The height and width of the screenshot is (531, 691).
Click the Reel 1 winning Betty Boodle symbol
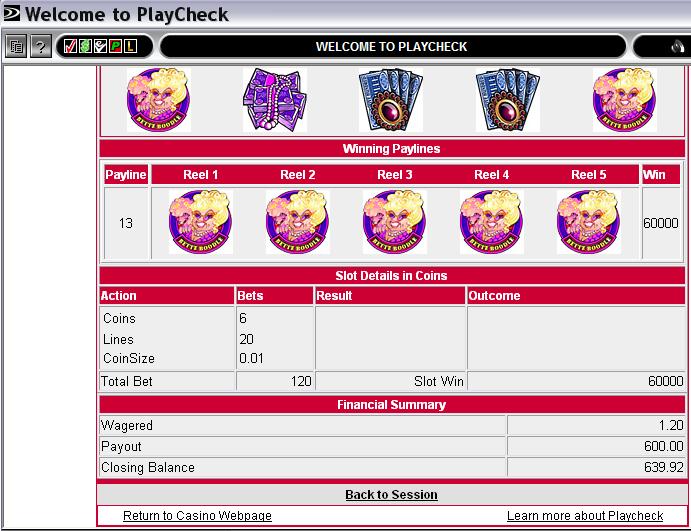(201, 222)
